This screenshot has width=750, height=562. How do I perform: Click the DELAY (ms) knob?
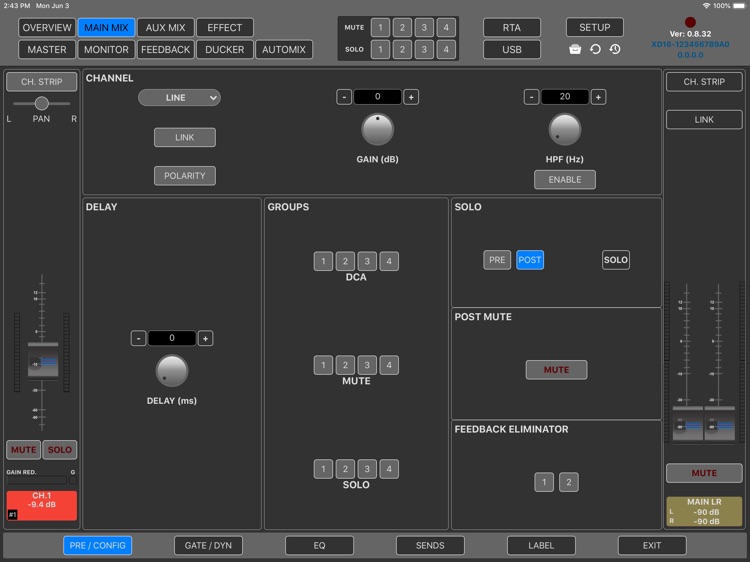tap(172, 370)
